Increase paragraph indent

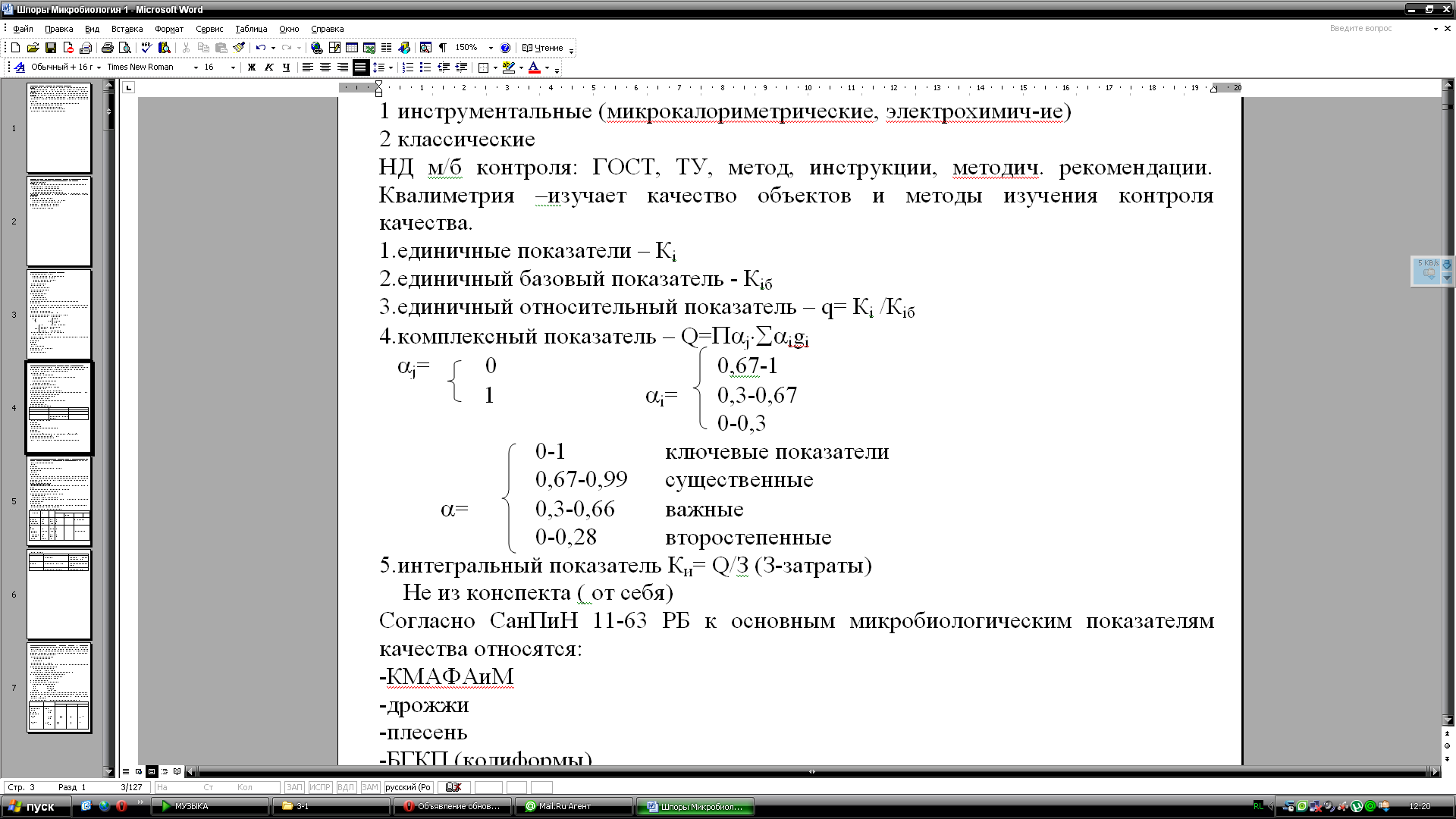(x=461, y=67)
